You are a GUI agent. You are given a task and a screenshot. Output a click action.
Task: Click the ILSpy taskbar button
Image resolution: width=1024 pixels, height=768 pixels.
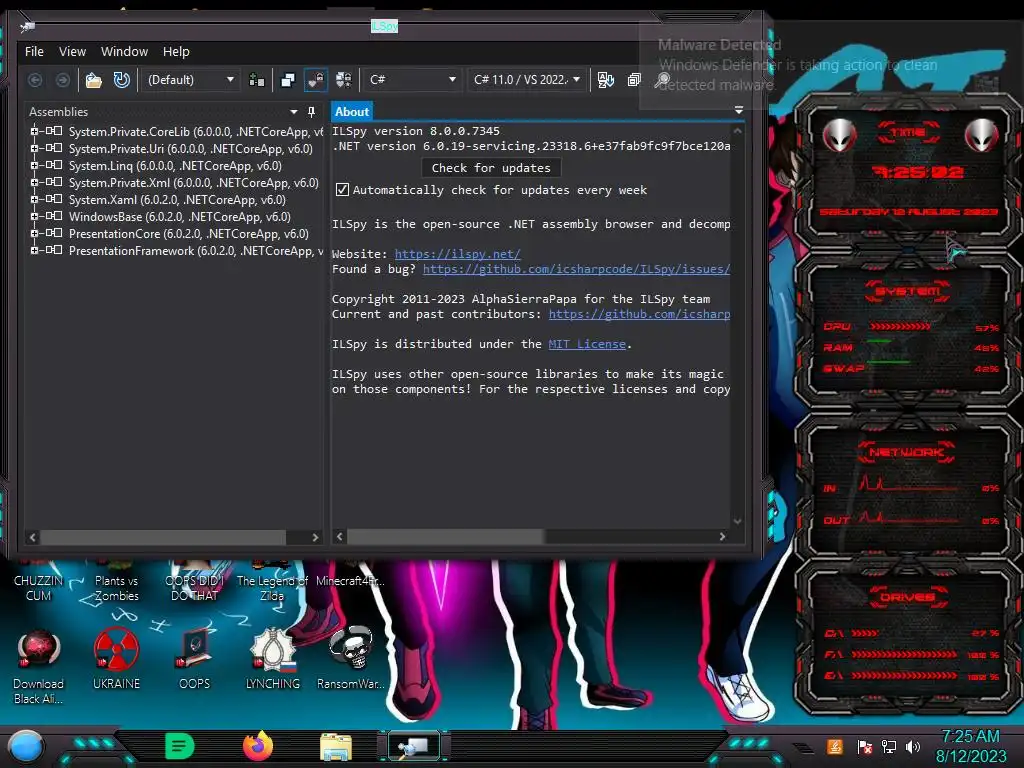413,746
